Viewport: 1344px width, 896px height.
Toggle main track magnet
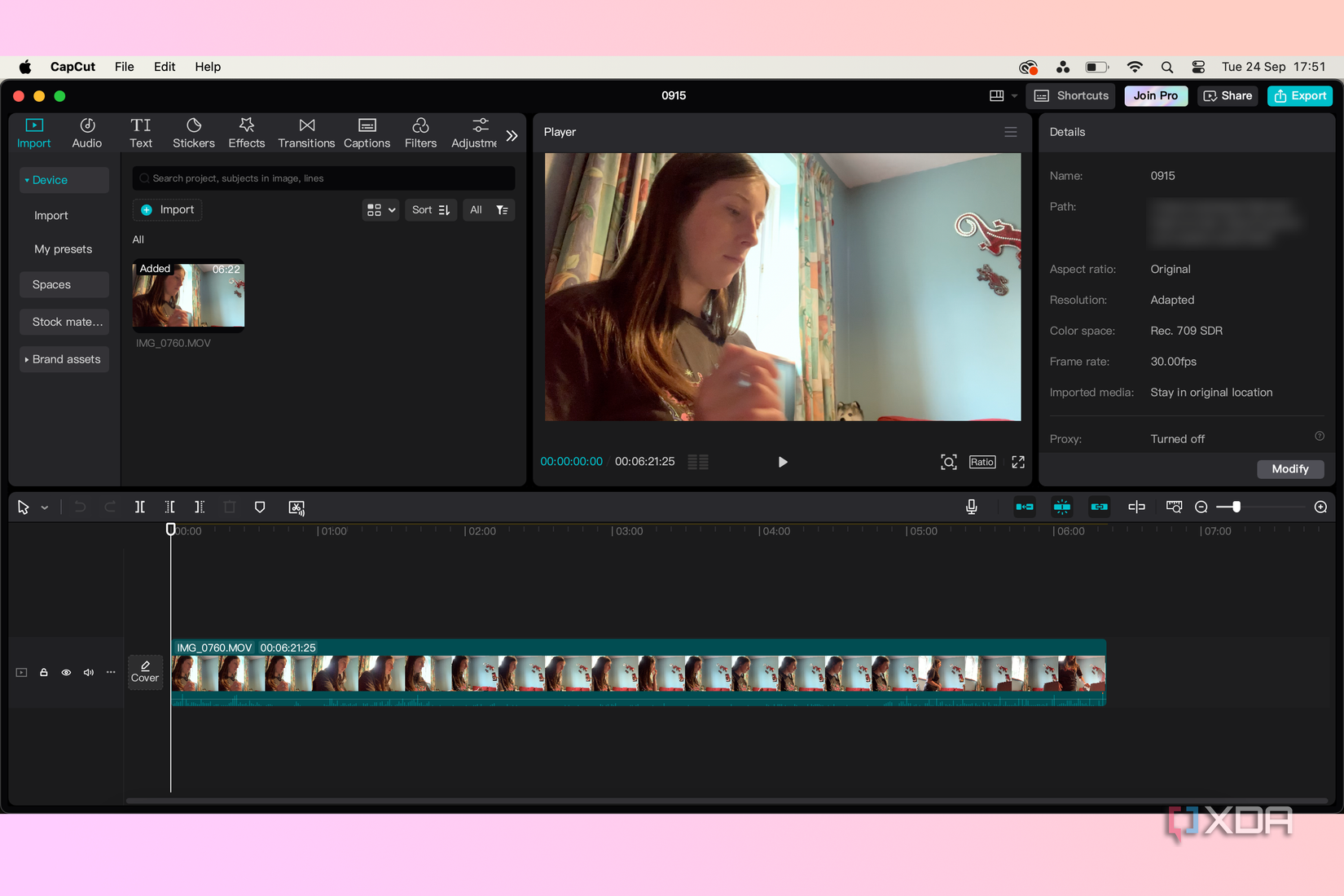[x=1025, y=507]
